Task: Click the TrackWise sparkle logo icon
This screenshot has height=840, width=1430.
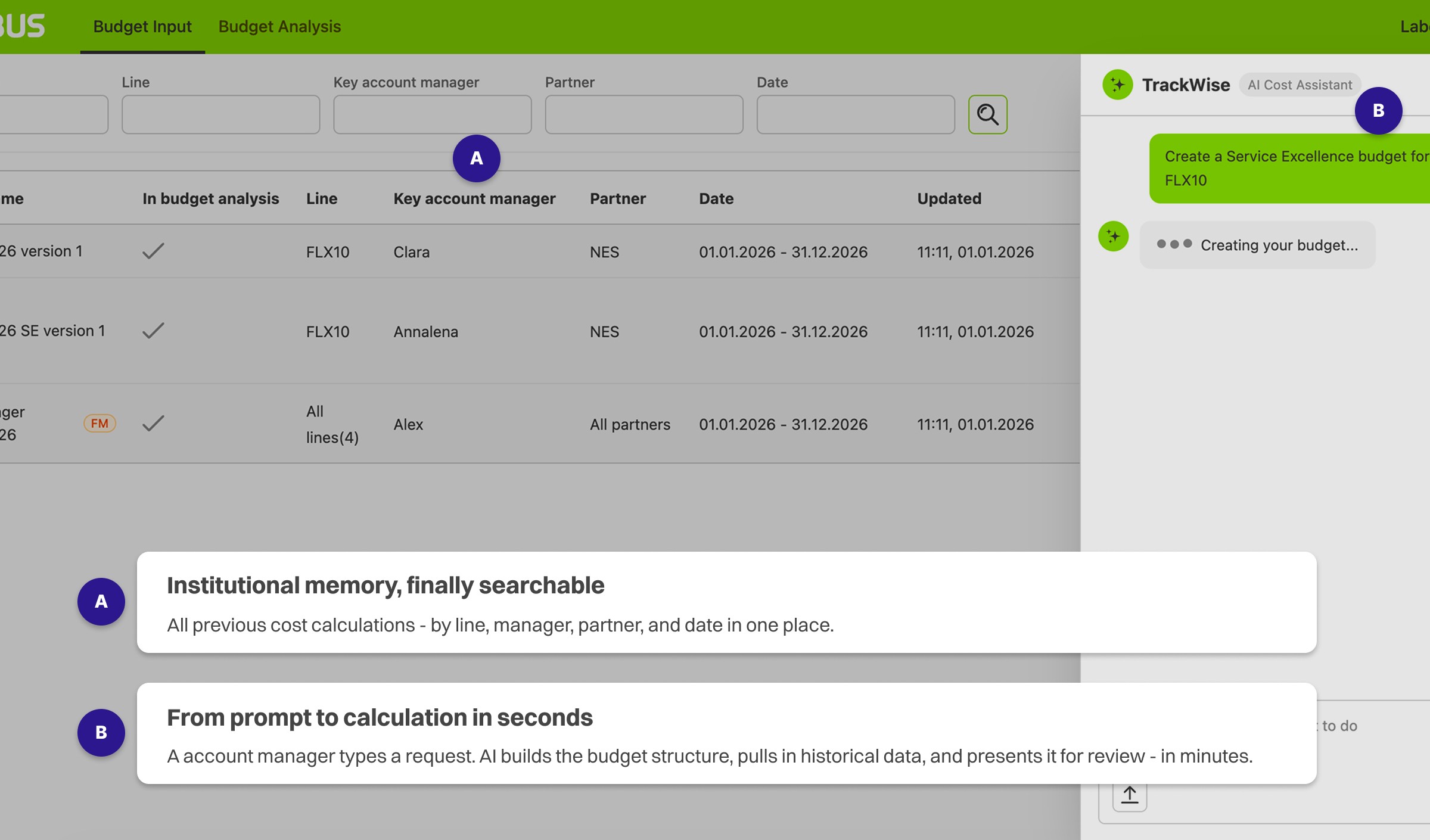Action: point(1117,85)
